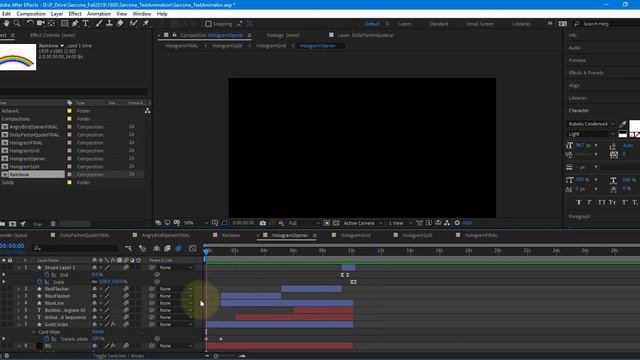This screenshot has width=640, height=360.
Task: Open the Layer menu
Action: pyautogui.click(x=57, y=13)
